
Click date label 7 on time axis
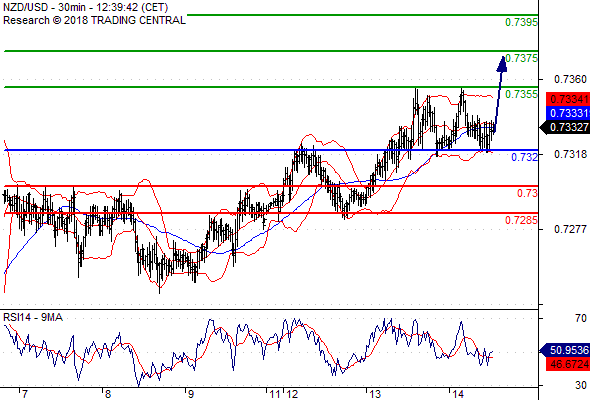point(24,394)
